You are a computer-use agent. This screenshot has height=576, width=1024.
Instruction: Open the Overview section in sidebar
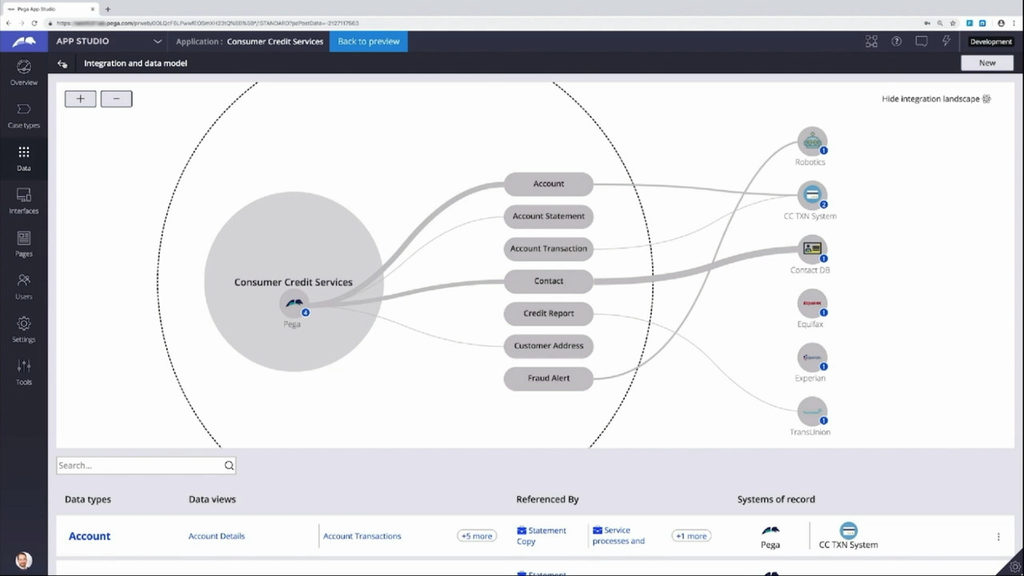tap(23, 71)
